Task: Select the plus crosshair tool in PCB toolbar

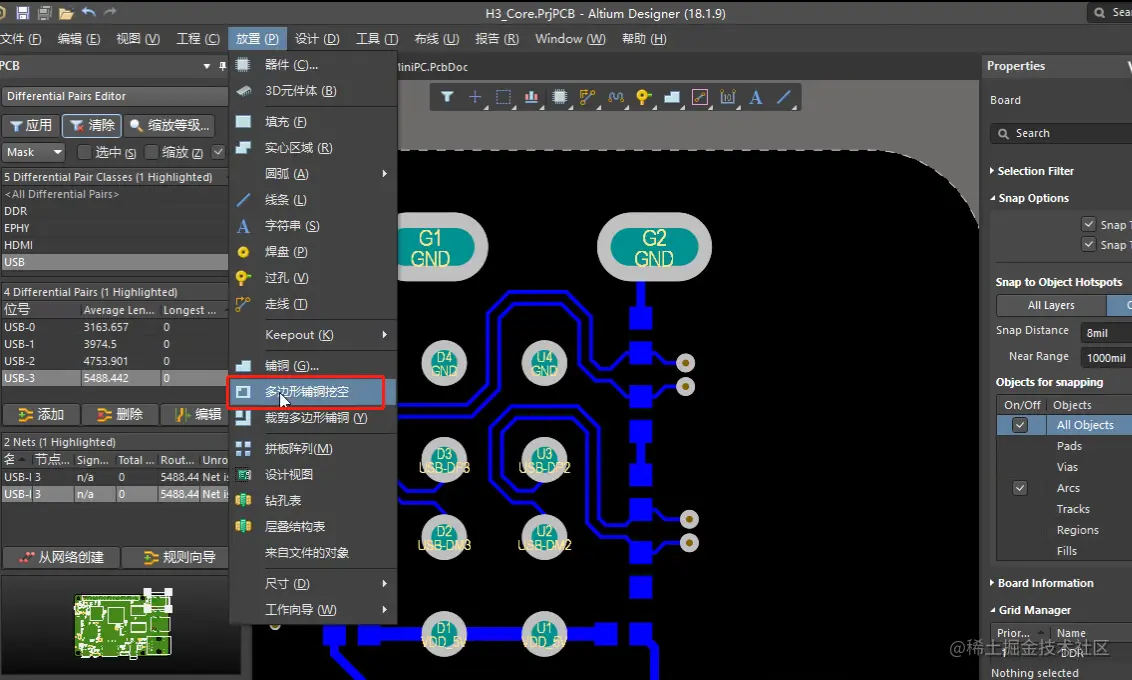Action: 475,97
